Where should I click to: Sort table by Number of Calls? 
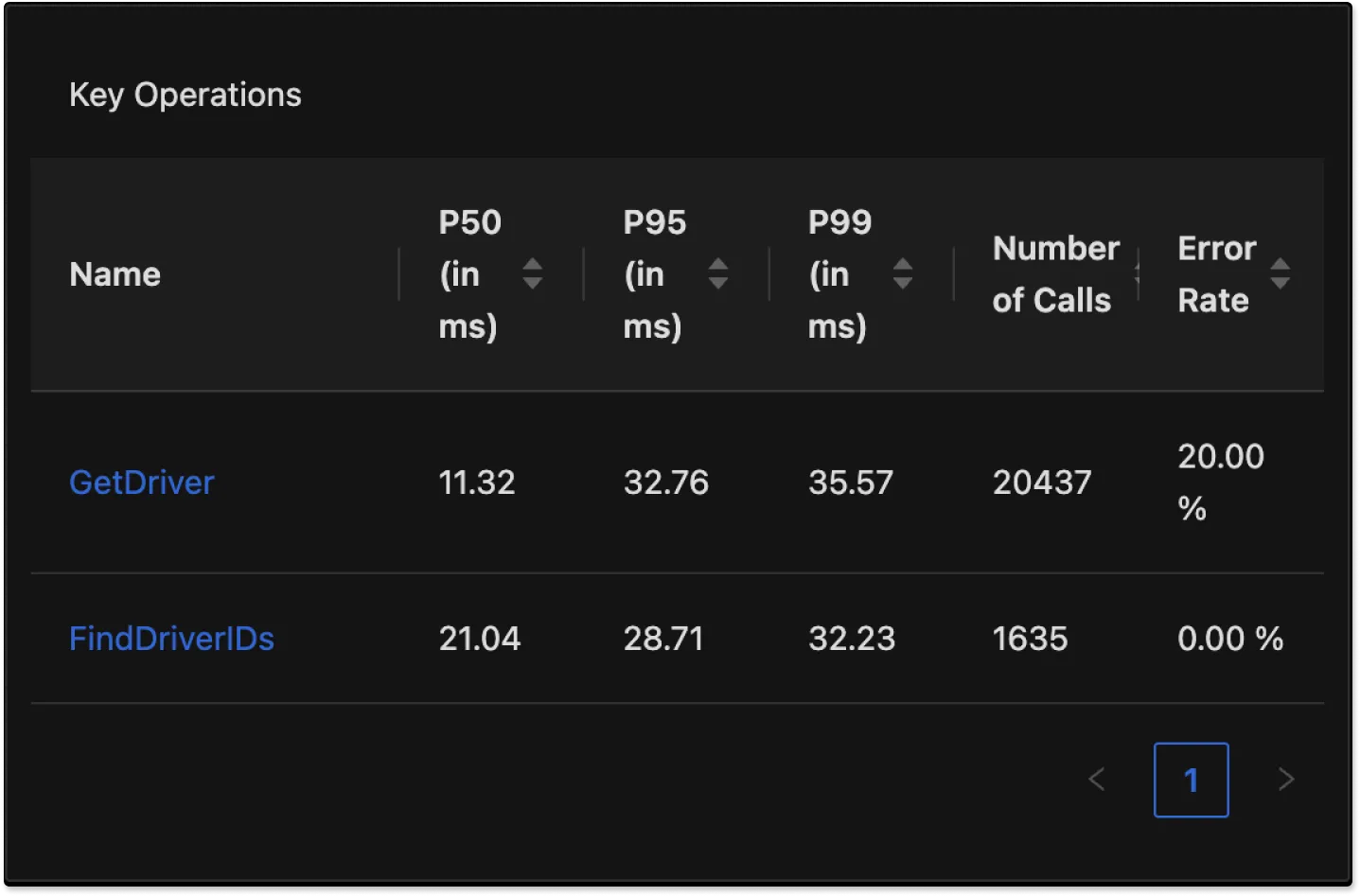coord(1137,274)
